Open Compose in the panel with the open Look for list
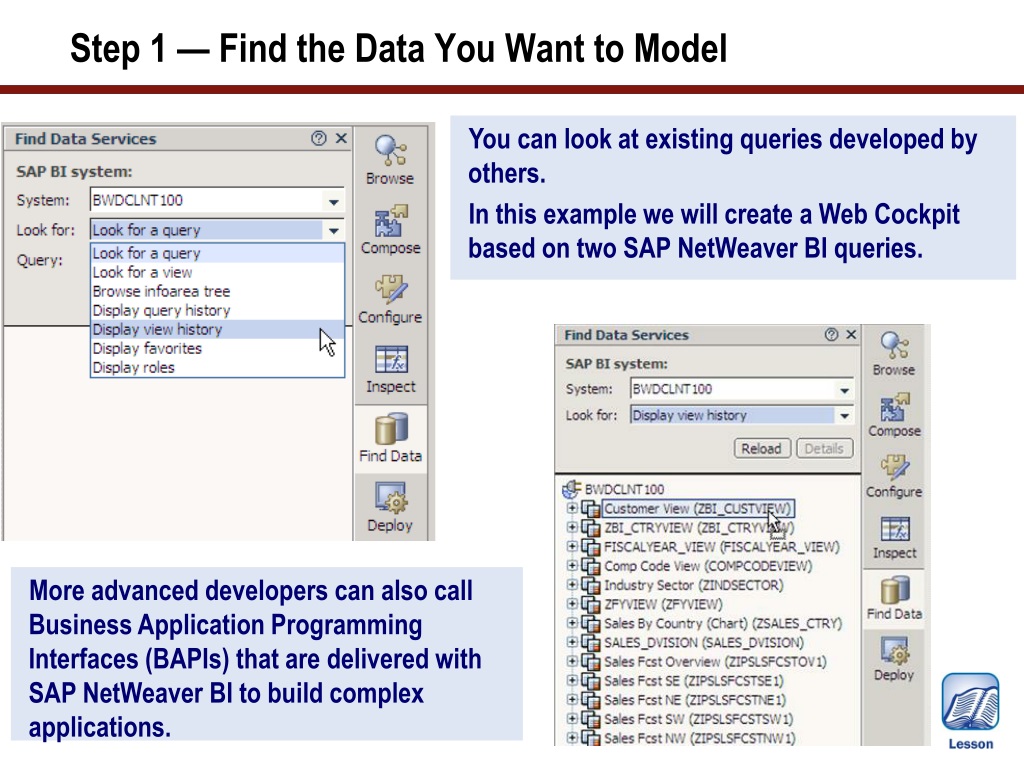This screenshot has width=1024, height=768. (x=391, y=230)
